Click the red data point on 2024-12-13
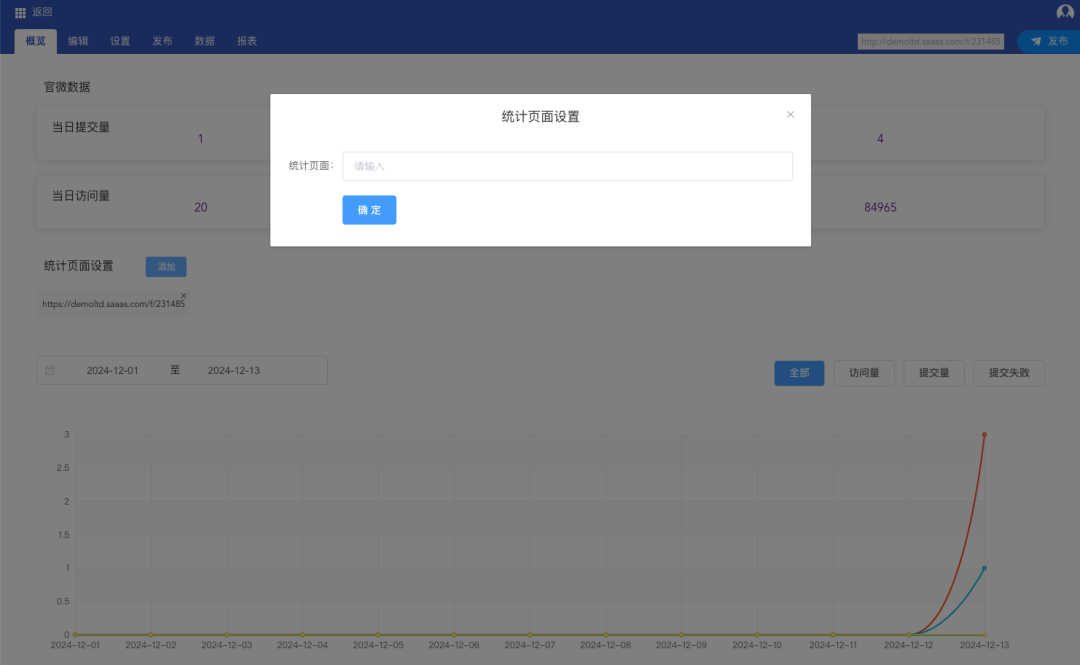This screenshot has height=665, width=1080. (984, 435)
